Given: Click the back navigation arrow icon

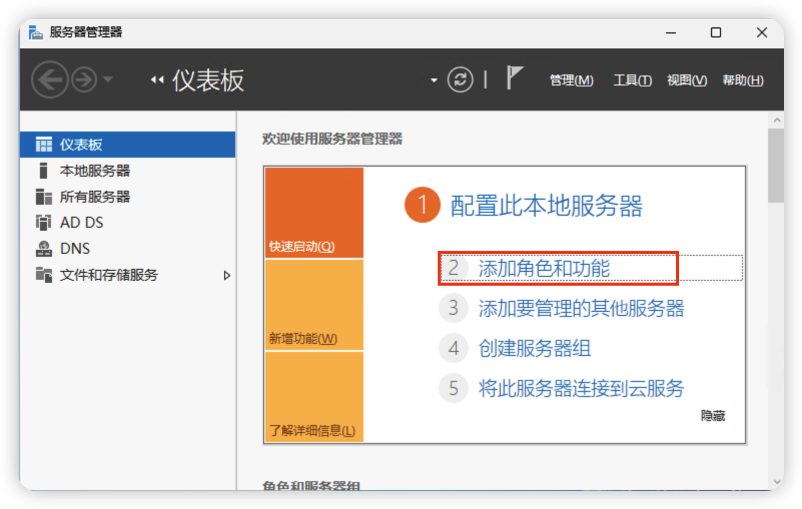Looking at the screenshot, I should tap(50, 80).
